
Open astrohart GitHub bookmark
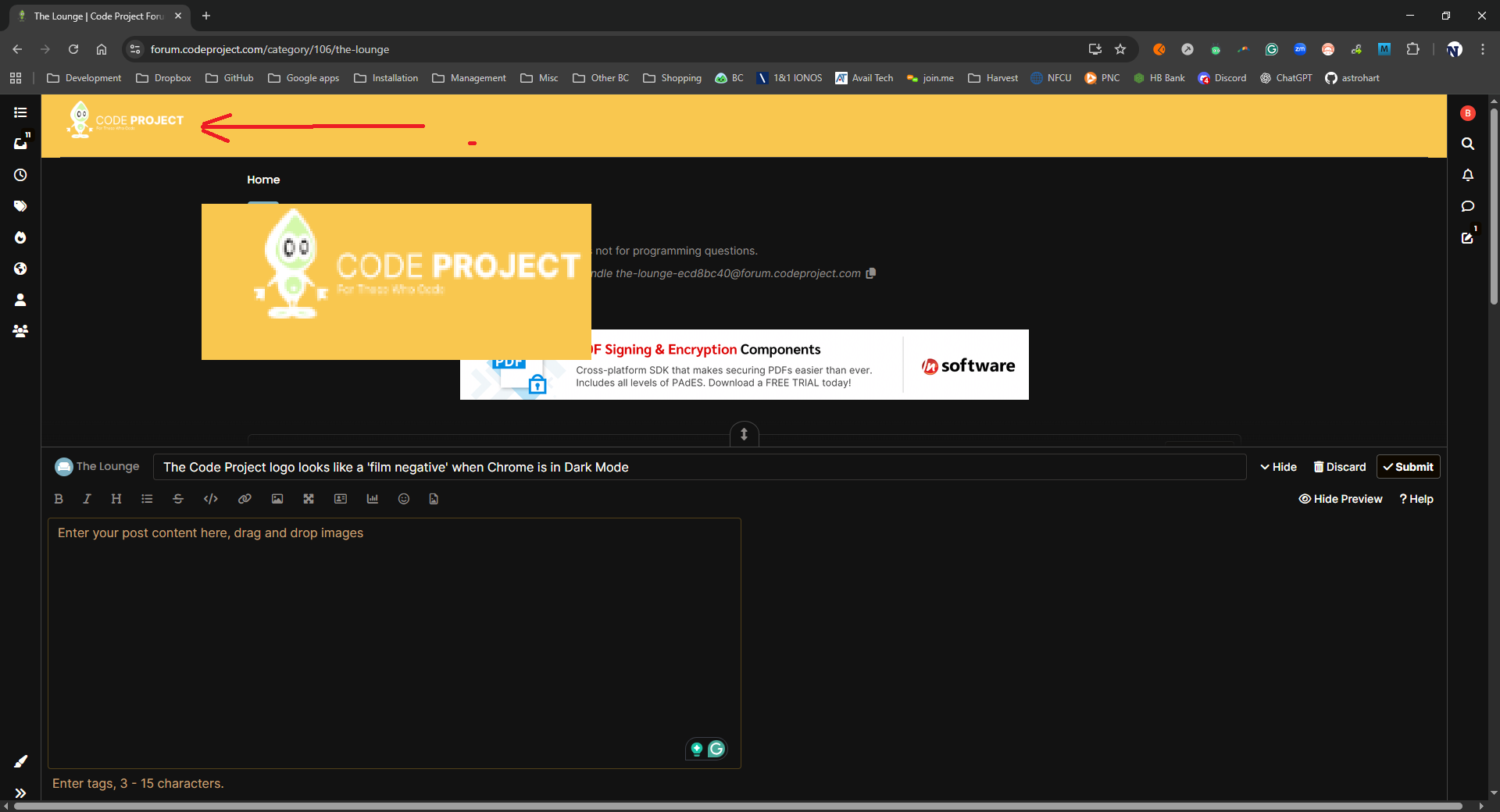click(x=1352, y=78)
